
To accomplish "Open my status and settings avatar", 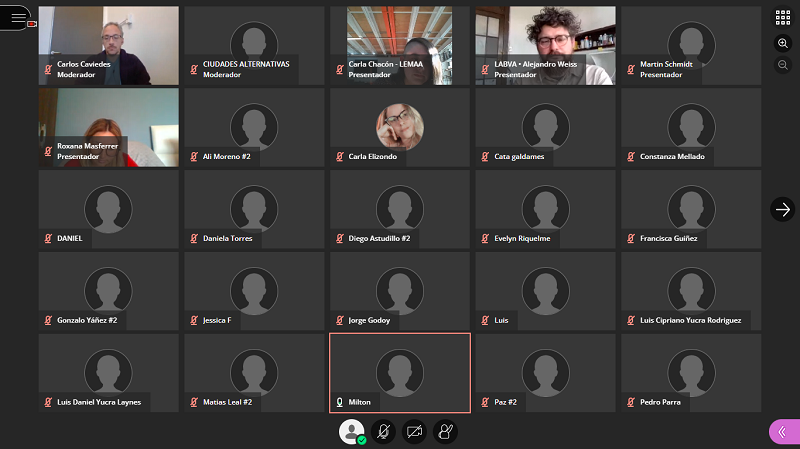I will pyautogui.click(x=352, y=432).
